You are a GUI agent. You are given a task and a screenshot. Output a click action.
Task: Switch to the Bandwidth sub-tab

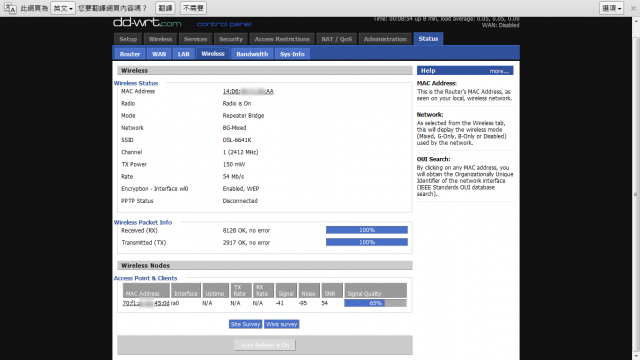(252, 54)
